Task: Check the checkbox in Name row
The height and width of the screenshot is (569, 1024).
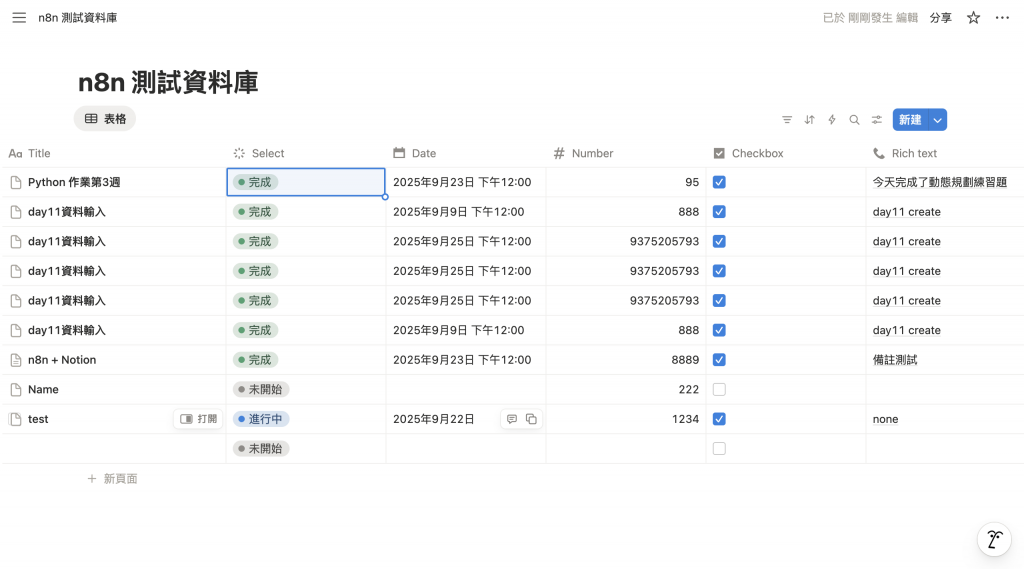Action: click(719, 389)
